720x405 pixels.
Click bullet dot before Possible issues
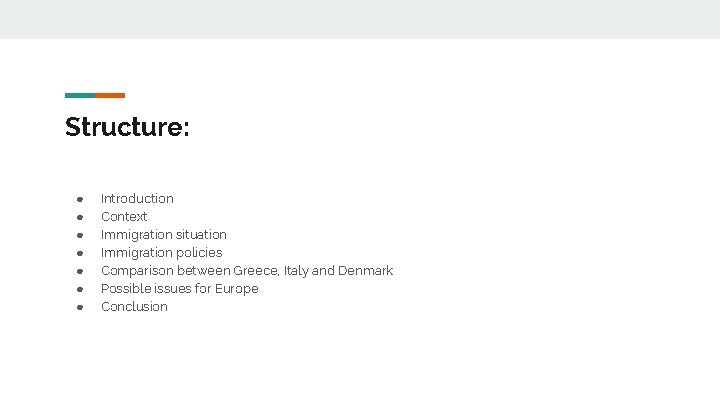pyautogui.click(x=80, y=289)
